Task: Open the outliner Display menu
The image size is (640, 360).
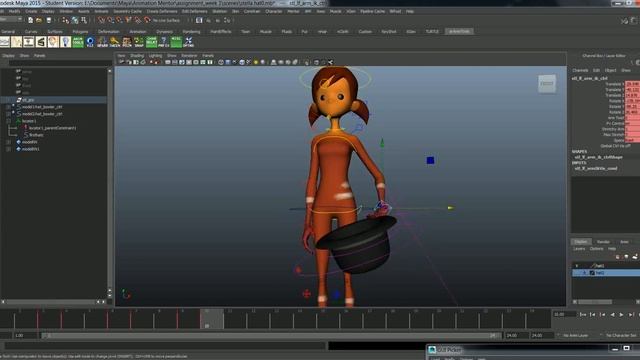Action: 9,56
